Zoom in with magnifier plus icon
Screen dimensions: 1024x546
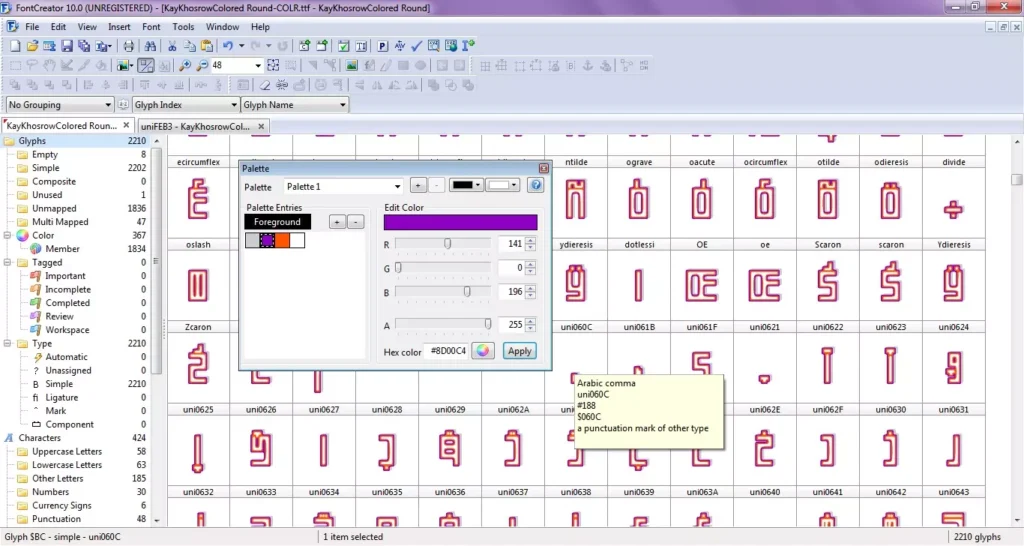tap(185, 65)
